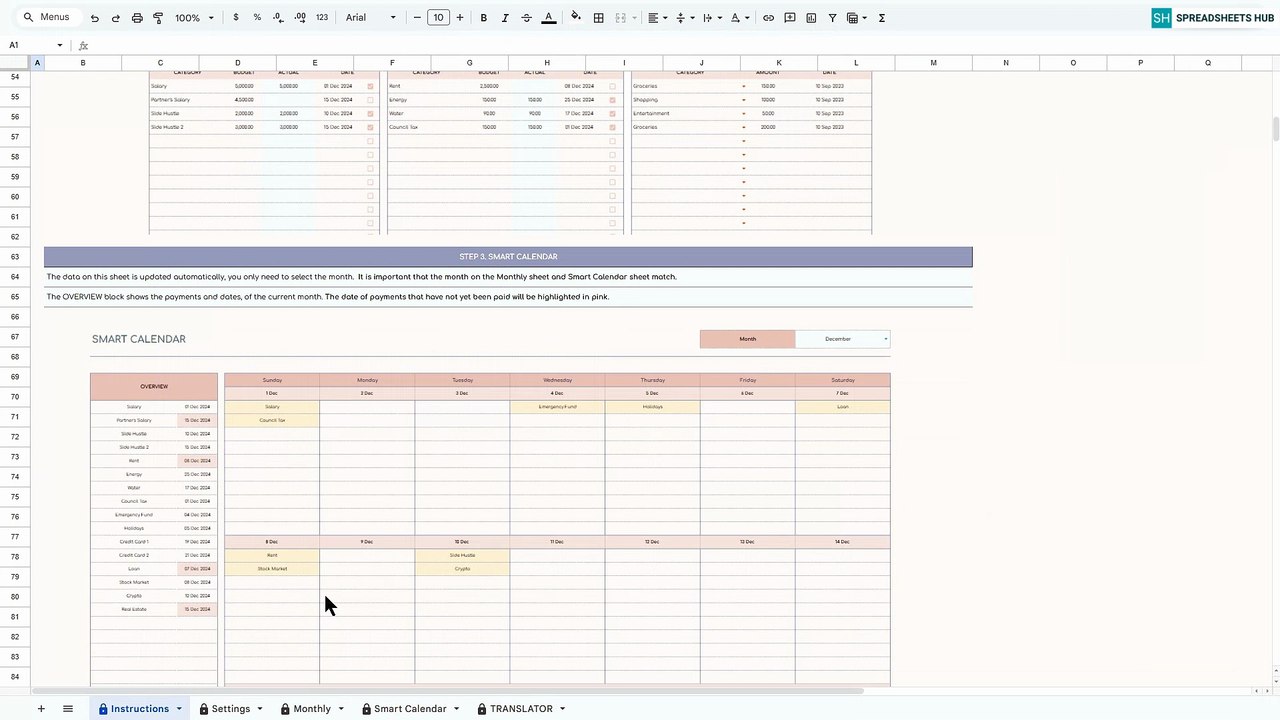Decrease font size with minus button

click(x=417, y=18)
